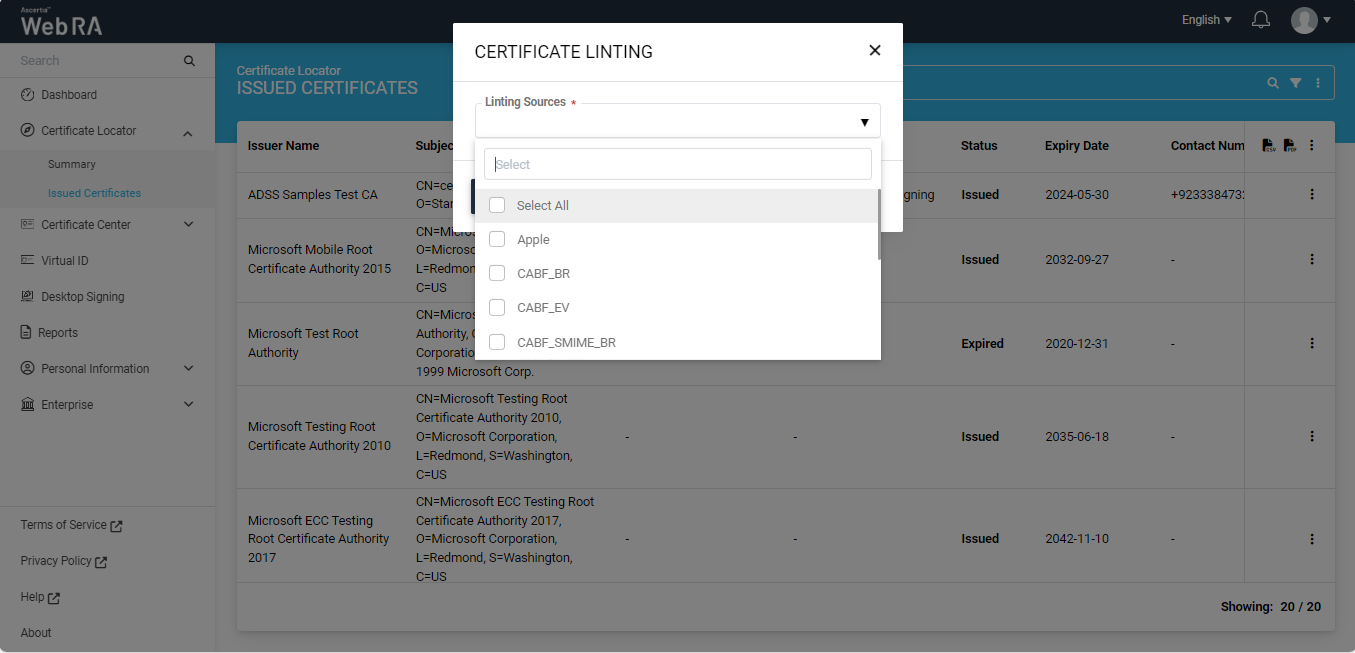Open the user avatar menu

click(1310, 20)
